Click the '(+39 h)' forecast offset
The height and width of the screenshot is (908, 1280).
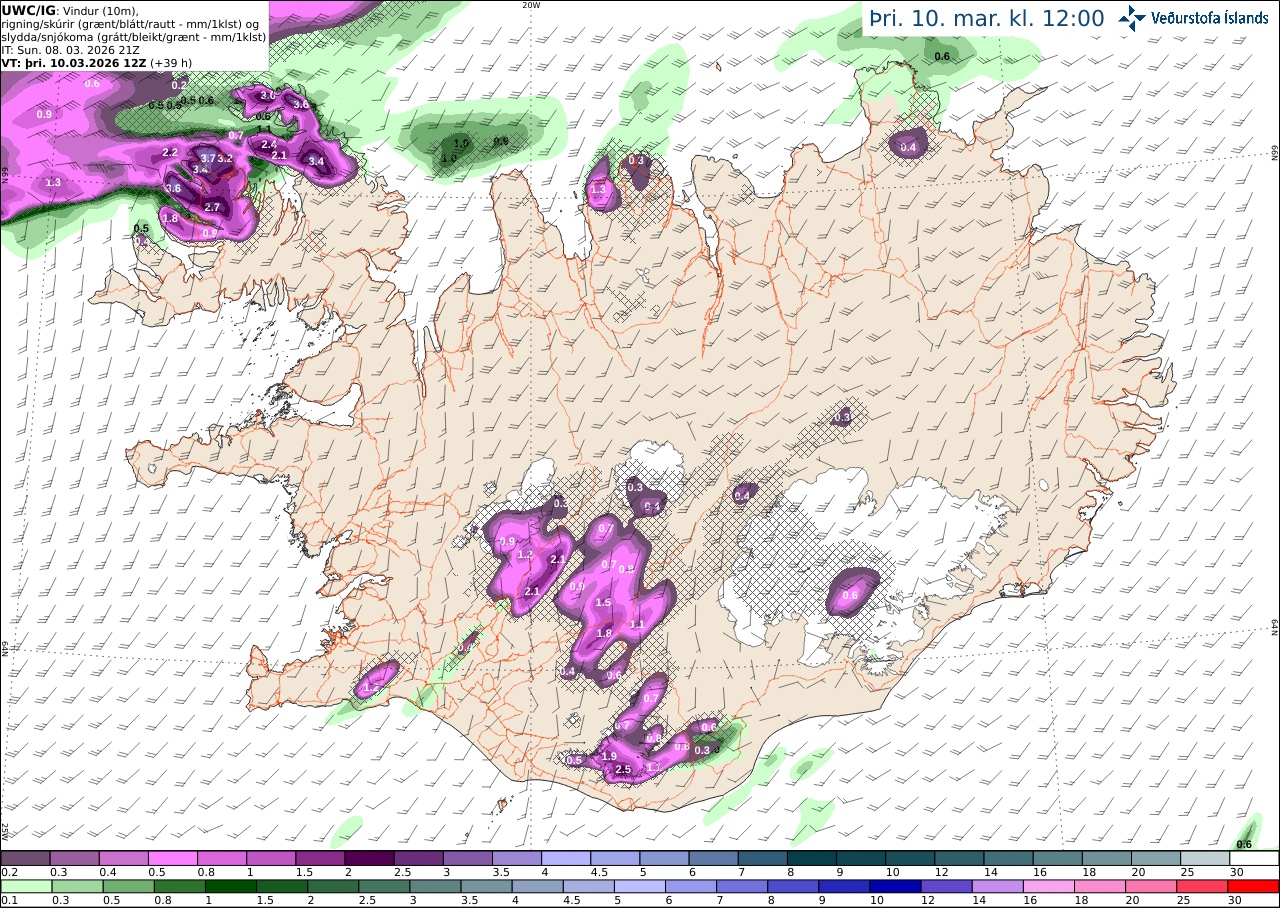(172, 61)
